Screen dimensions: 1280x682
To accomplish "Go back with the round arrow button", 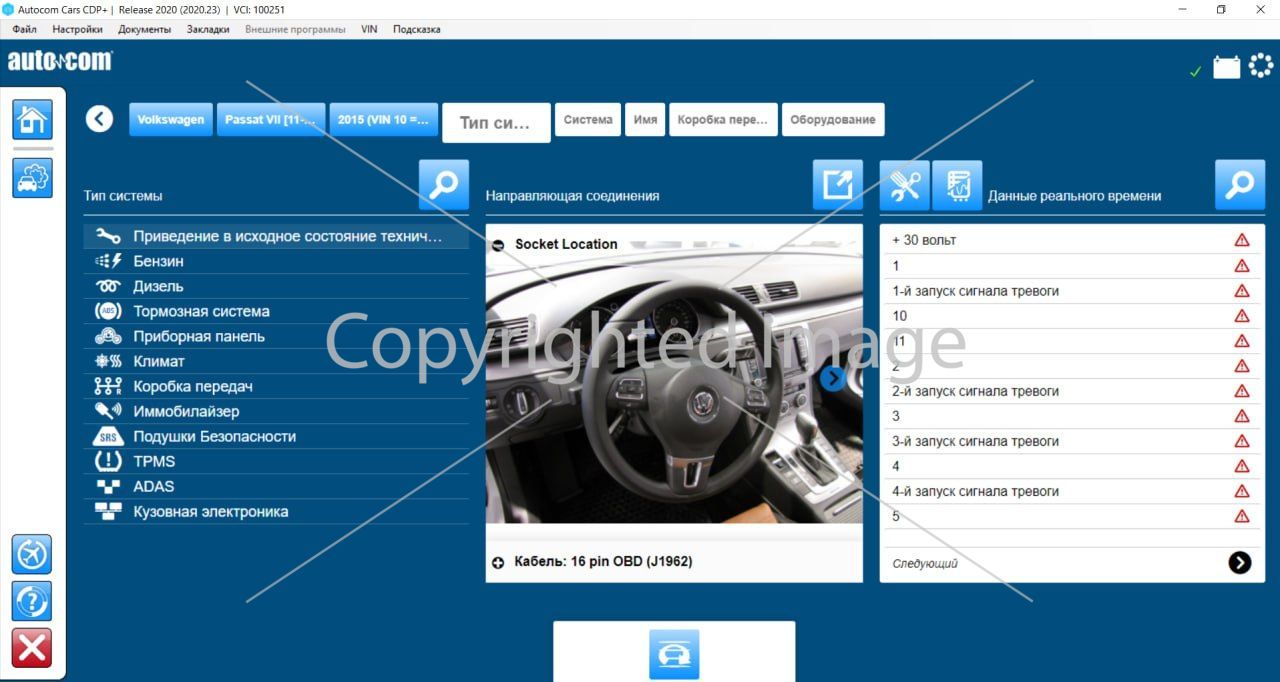I will tap(99, 119).
